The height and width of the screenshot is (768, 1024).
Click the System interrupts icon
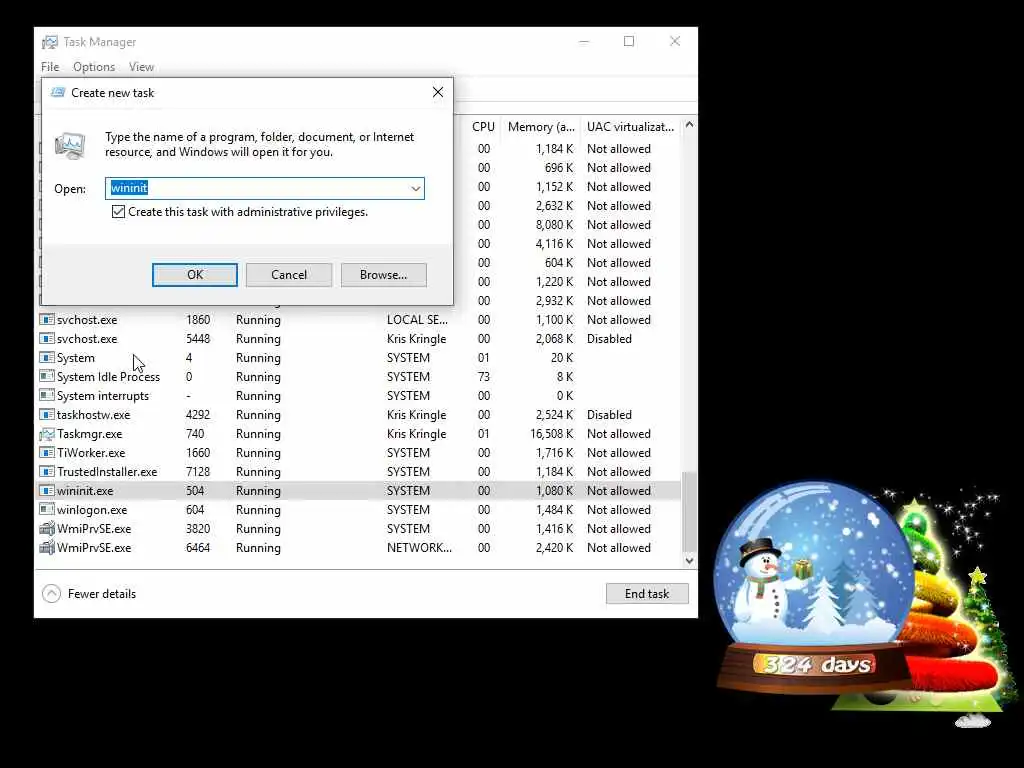[46, 396]
